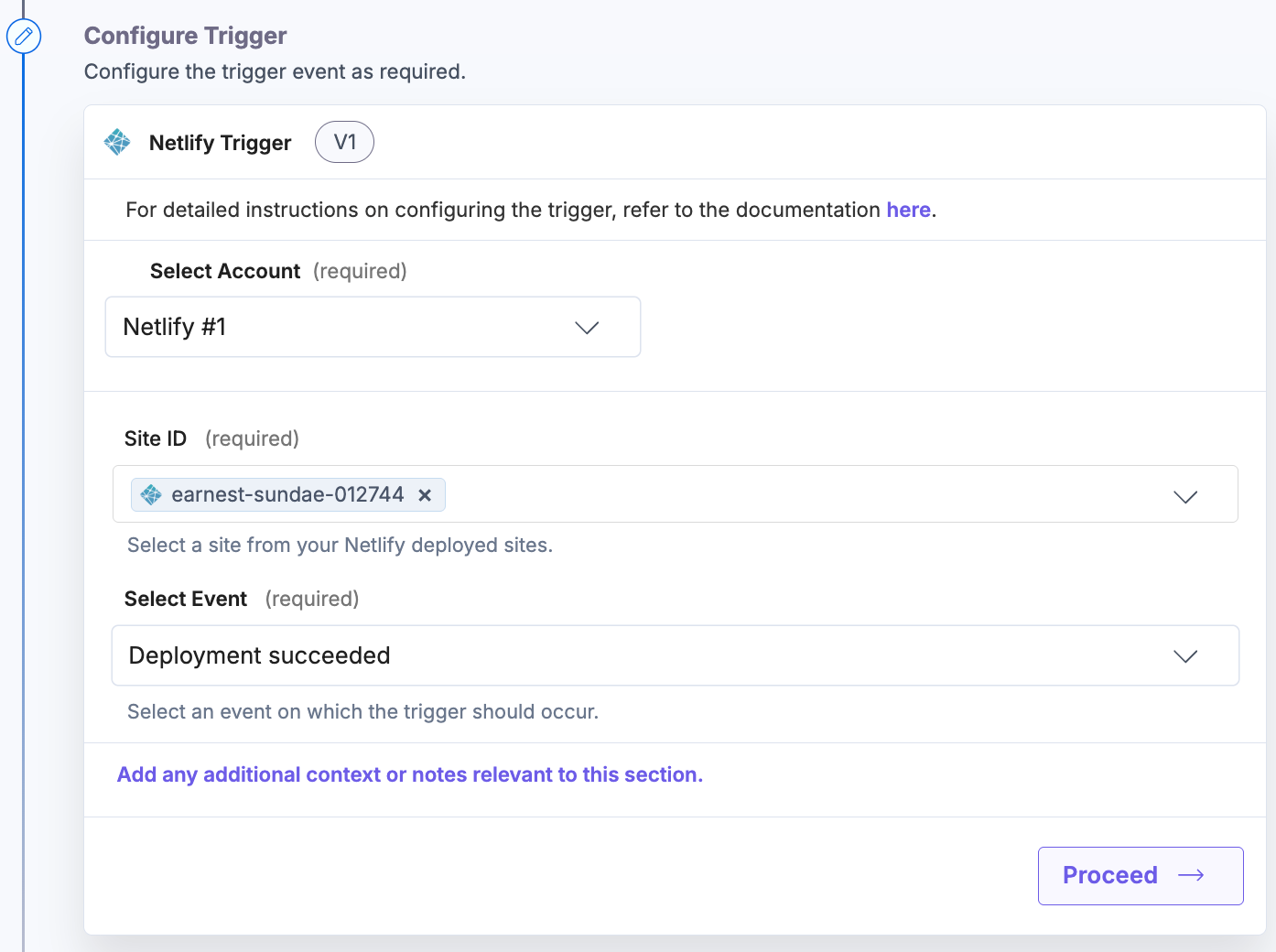Click the Proceed button label

[x=1109, y=876]
